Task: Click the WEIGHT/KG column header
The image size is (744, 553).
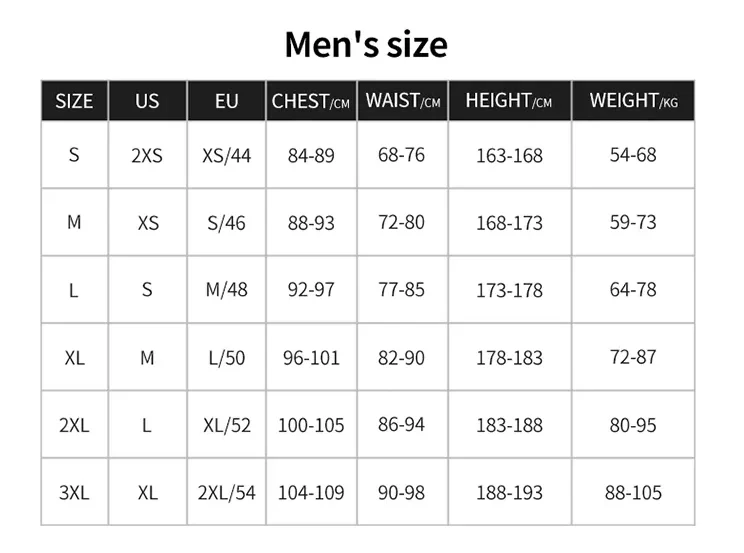Action: coord(633,101)
